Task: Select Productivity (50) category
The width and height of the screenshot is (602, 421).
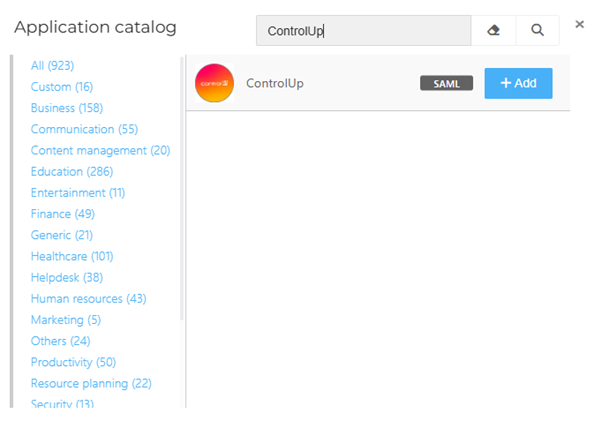Action: [x=73, y=362]
